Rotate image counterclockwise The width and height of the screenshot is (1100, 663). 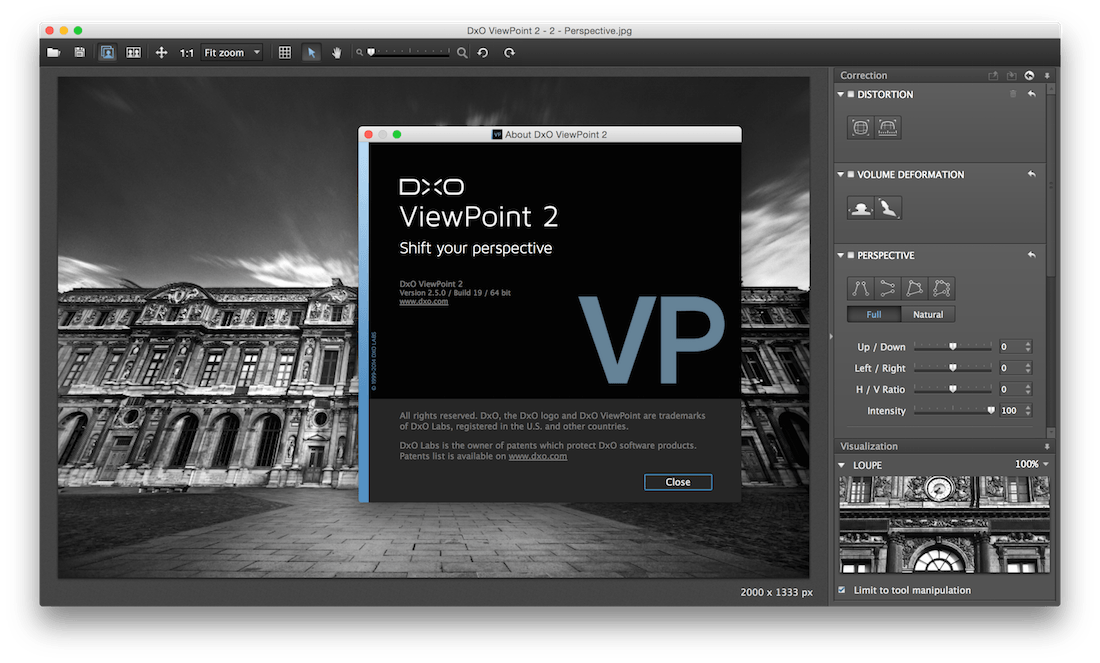point(483,53)
